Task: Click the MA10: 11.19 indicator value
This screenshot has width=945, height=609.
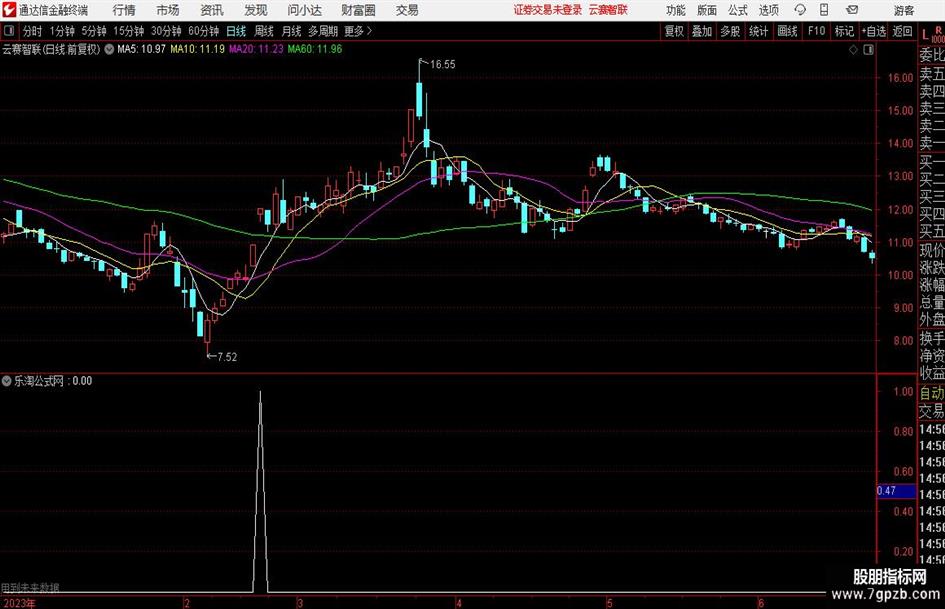Action: click(x=197, y=49)
